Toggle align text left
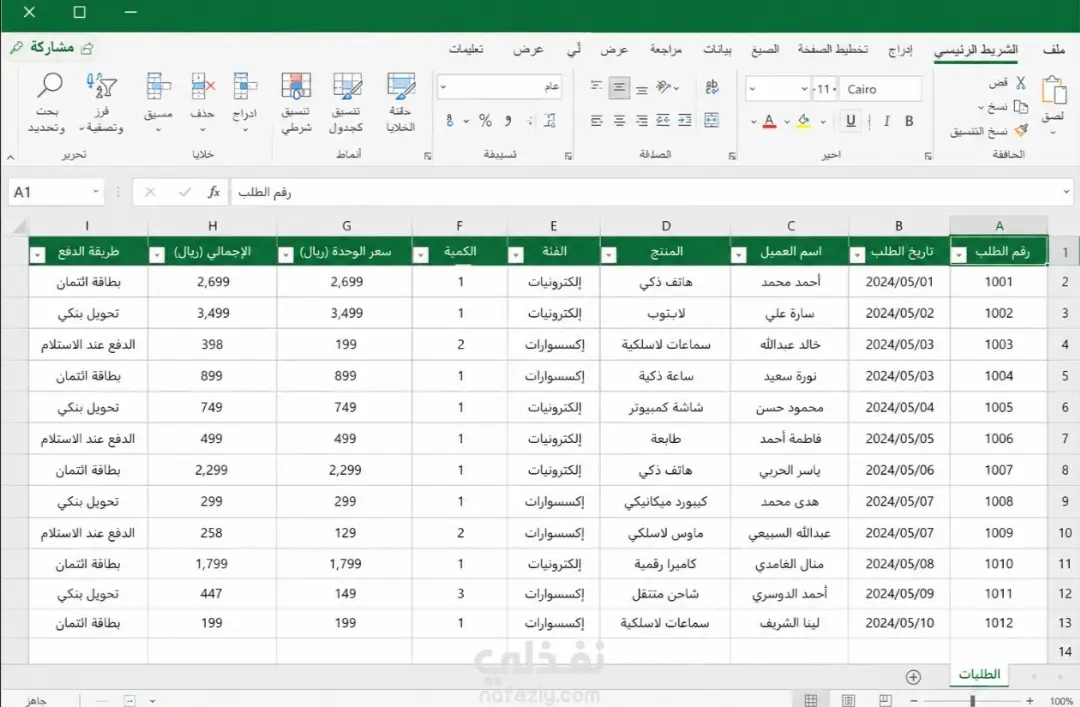Image resolution: width=1080 pixels, height=707 pixels. click(x=596, y=121)
